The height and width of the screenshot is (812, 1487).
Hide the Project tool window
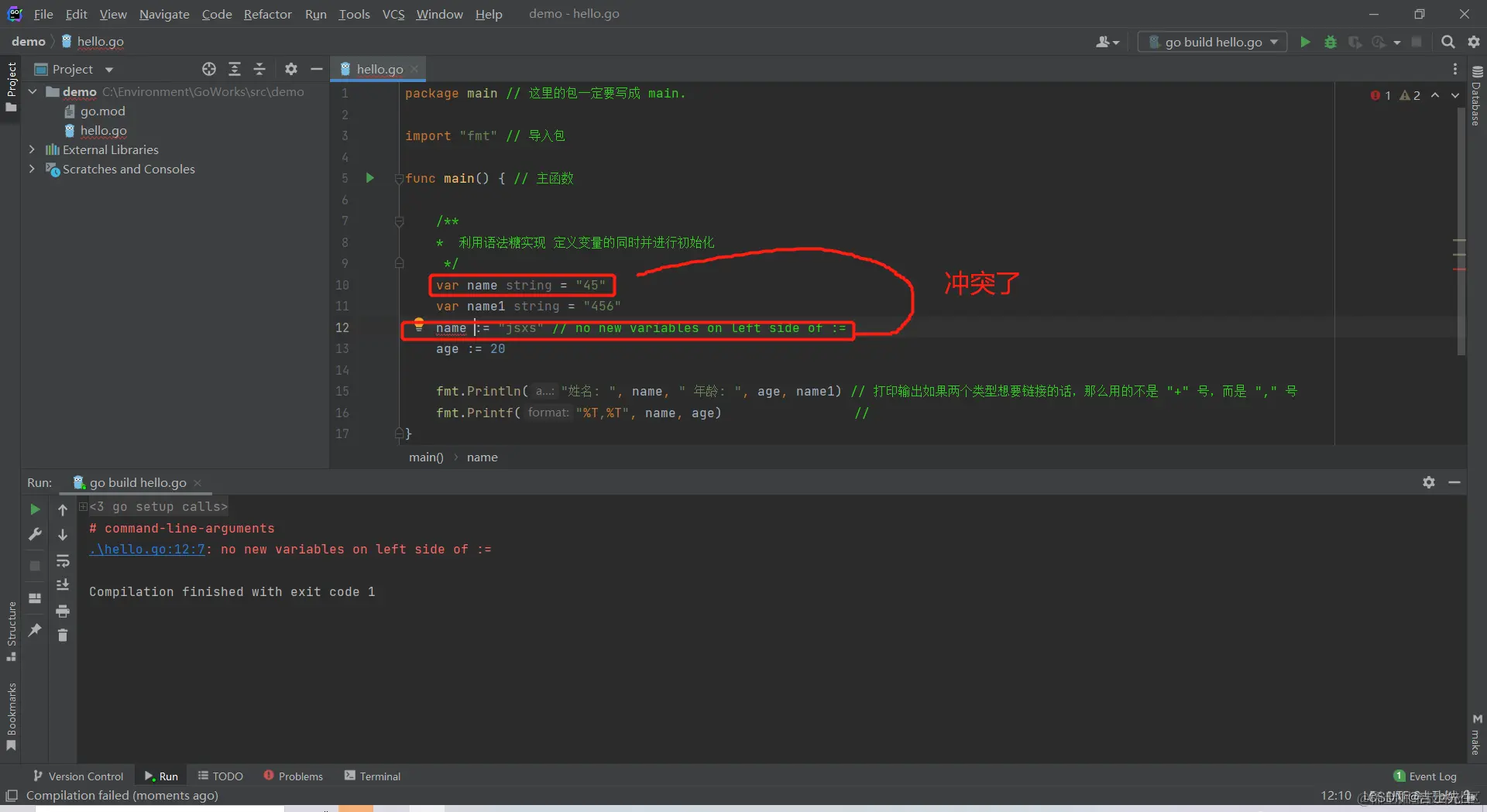(x=316, y=69)
